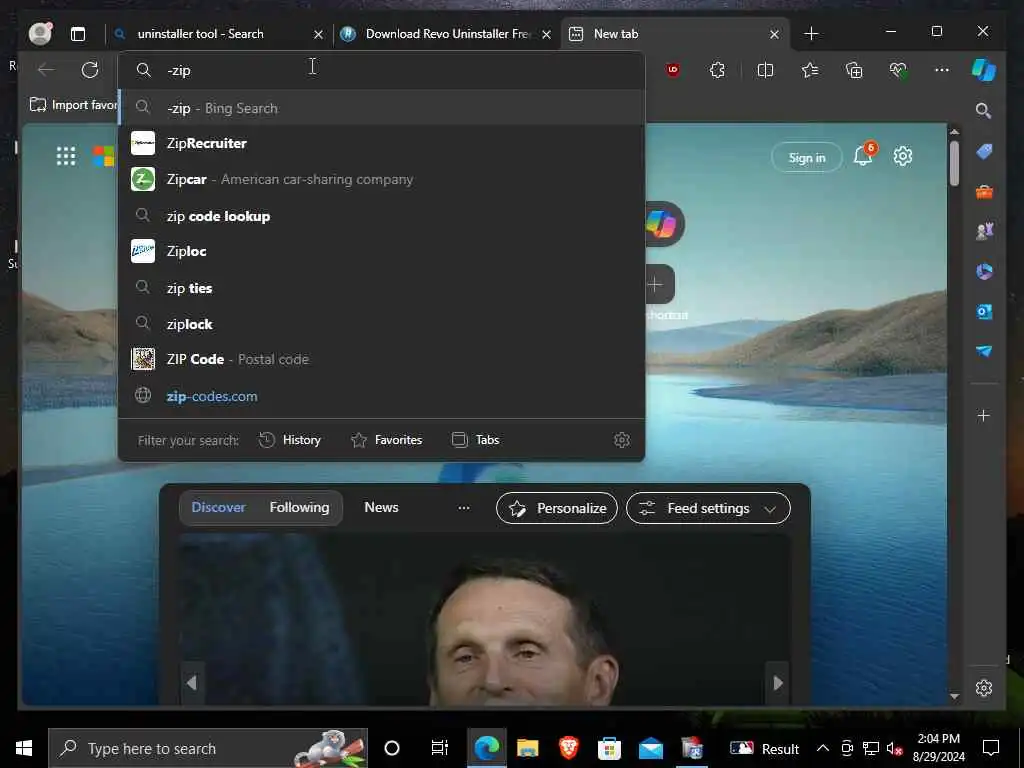Open sidebar settings gear at bottom
This screenshot has height=768, width=1024.
984,688
